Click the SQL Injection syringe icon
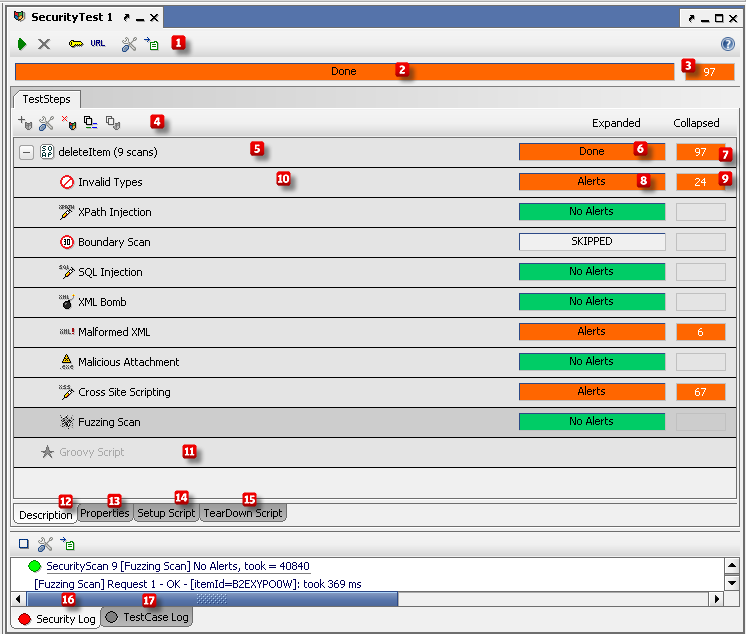 [67, 272]
